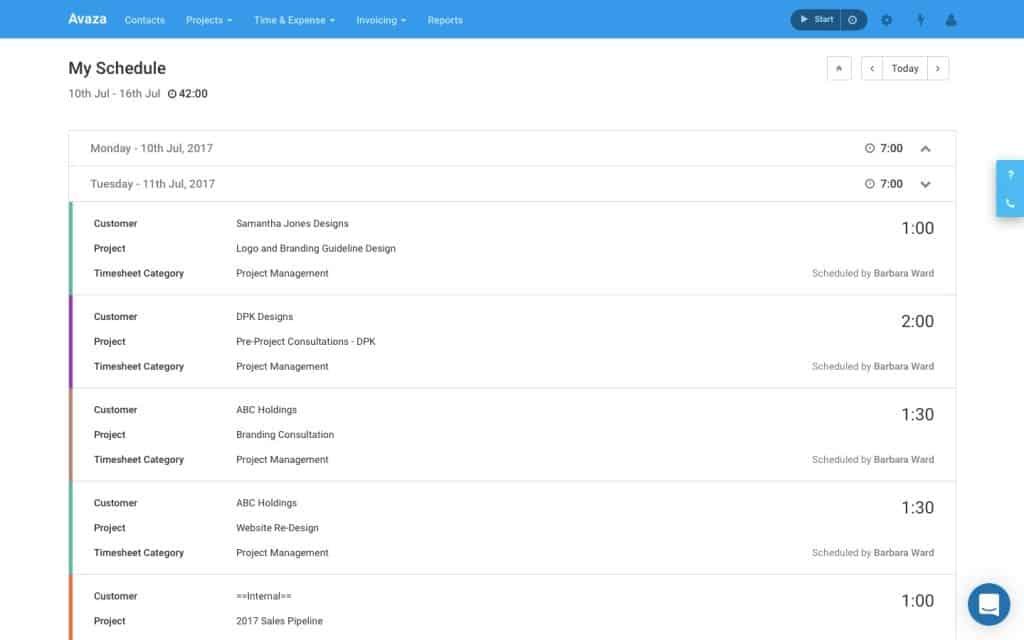Image resolution: width=1024 pixels, height=640 pixels.
Task: Open the Reports section
Action: point(444,19)
